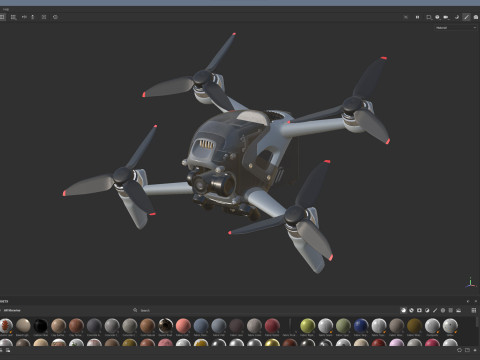This screenshot has height=360, width=480.
Task: Select the dark navy blue sphere material
Action: (361, 325)
